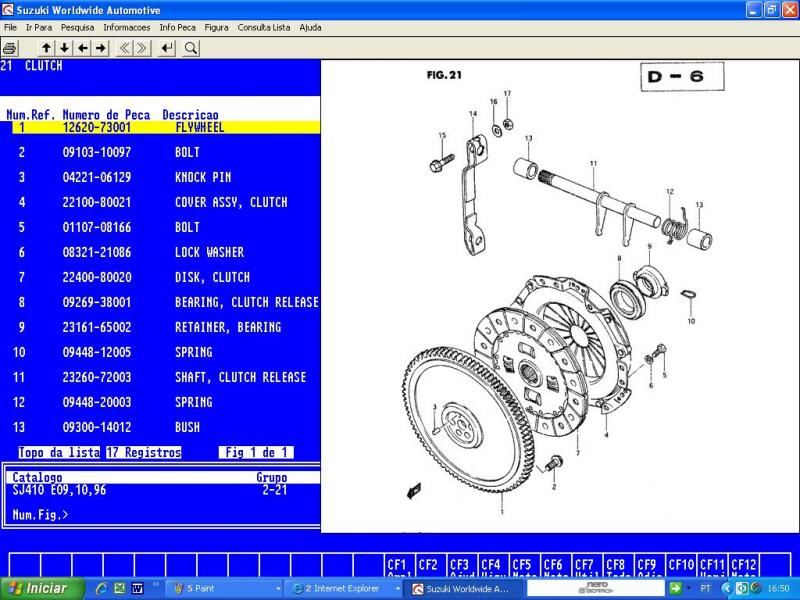Open the Pesquisa menu
800x600 pixels.
(x=78, y=28)
